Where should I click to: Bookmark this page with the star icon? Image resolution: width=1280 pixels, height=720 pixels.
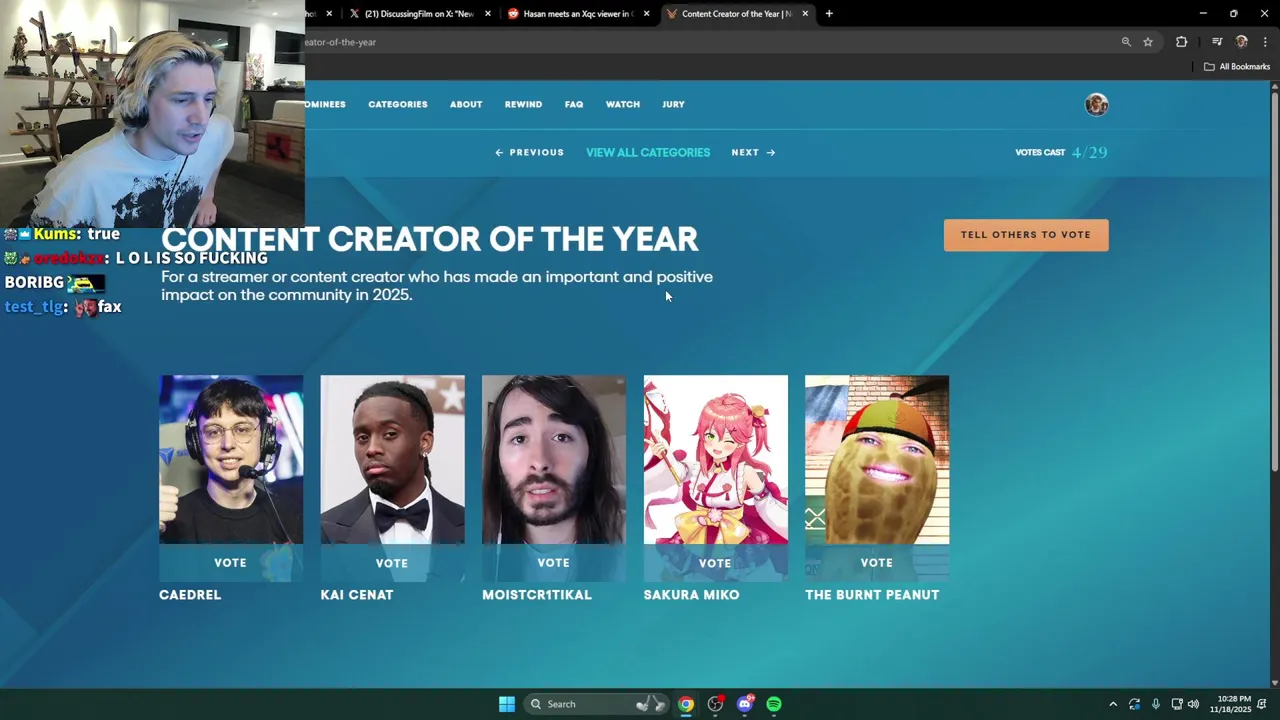[1148, 42]
